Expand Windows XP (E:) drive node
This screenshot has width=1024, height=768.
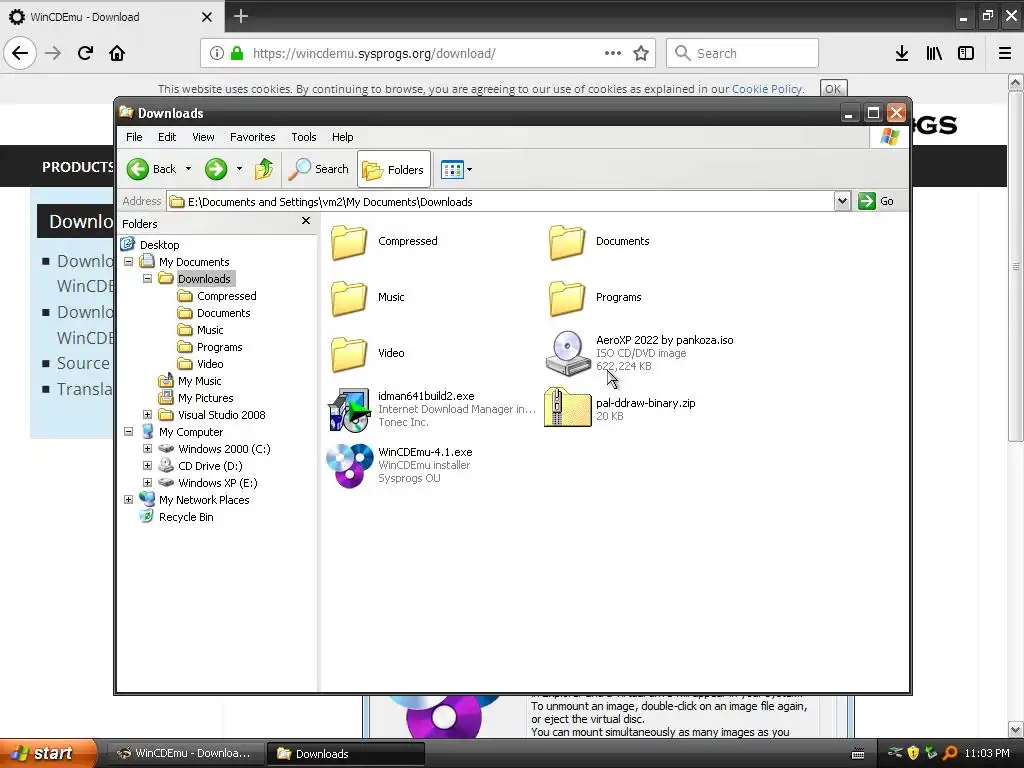point(148,483)
